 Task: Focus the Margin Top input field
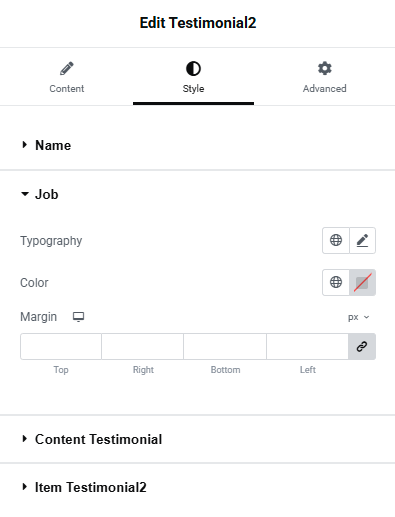coord(61,346)
